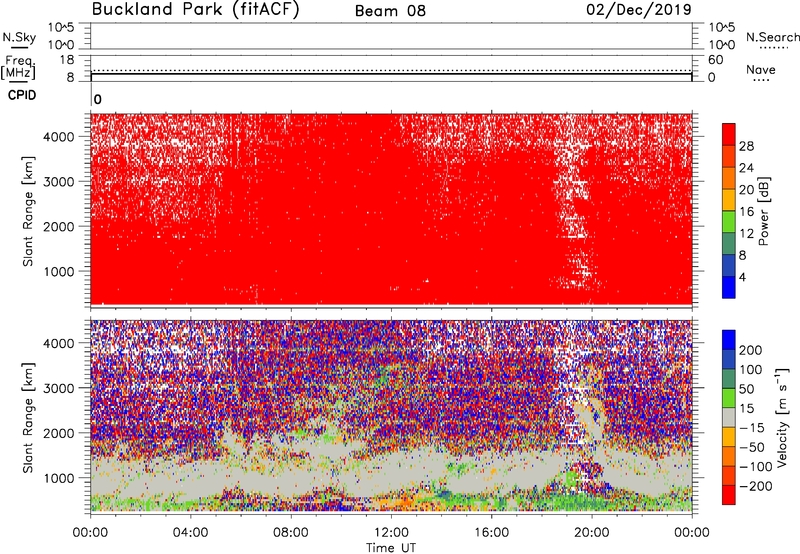This screenshot has height=554, width=800.
Task: Pick the bright blue top Velocity colorbar segment
Action: click(729, 341)
